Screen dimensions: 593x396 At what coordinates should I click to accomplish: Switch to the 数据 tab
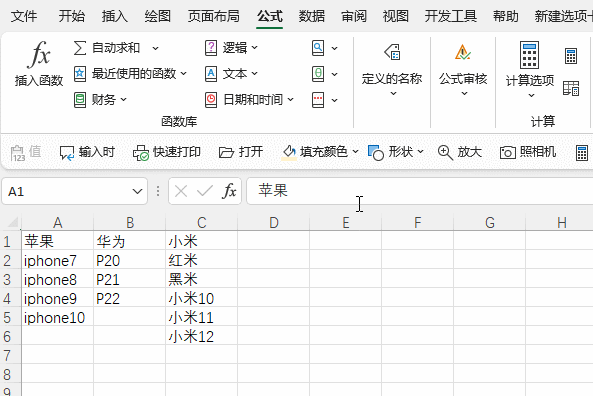(x=312, y=16)
